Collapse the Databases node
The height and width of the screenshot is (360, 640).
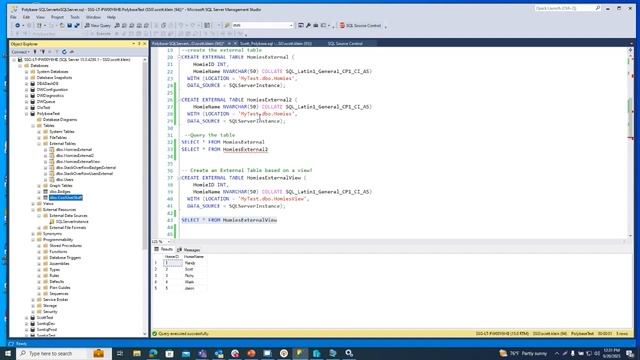pyautogui.click(x=20, y=65)
